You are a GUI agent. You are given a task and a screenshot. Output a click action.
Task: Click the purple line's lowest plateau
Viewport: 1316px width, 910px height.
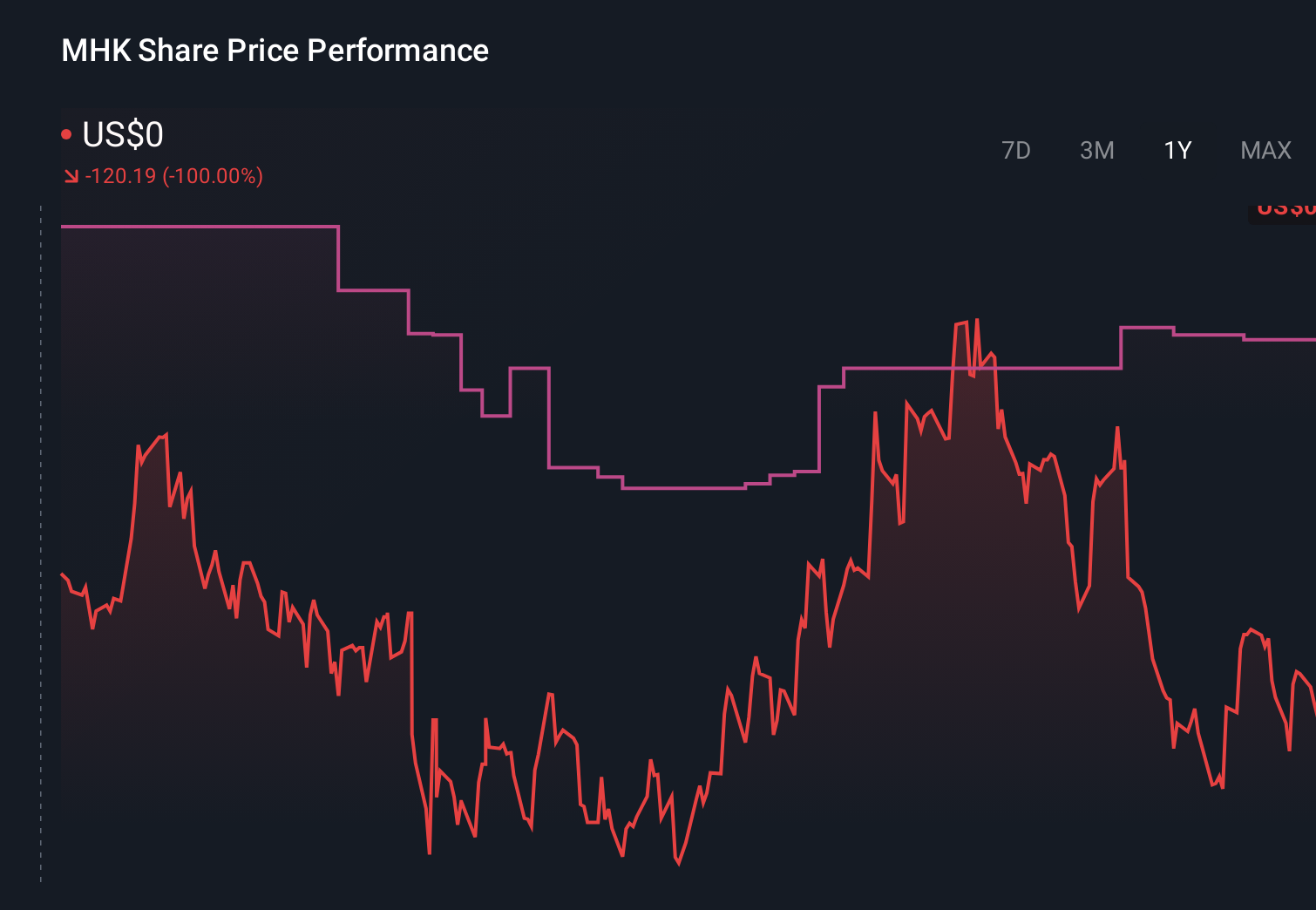point(684,491)
